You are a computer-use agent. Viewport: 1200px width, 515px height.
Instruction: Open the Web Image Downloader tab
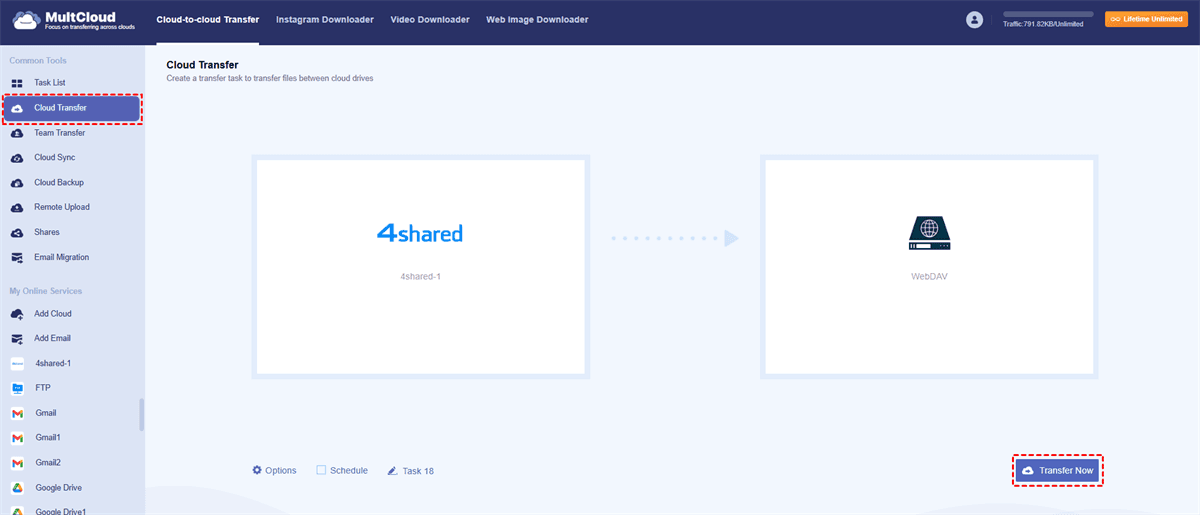pyautogui.click(x=537, y=20)
